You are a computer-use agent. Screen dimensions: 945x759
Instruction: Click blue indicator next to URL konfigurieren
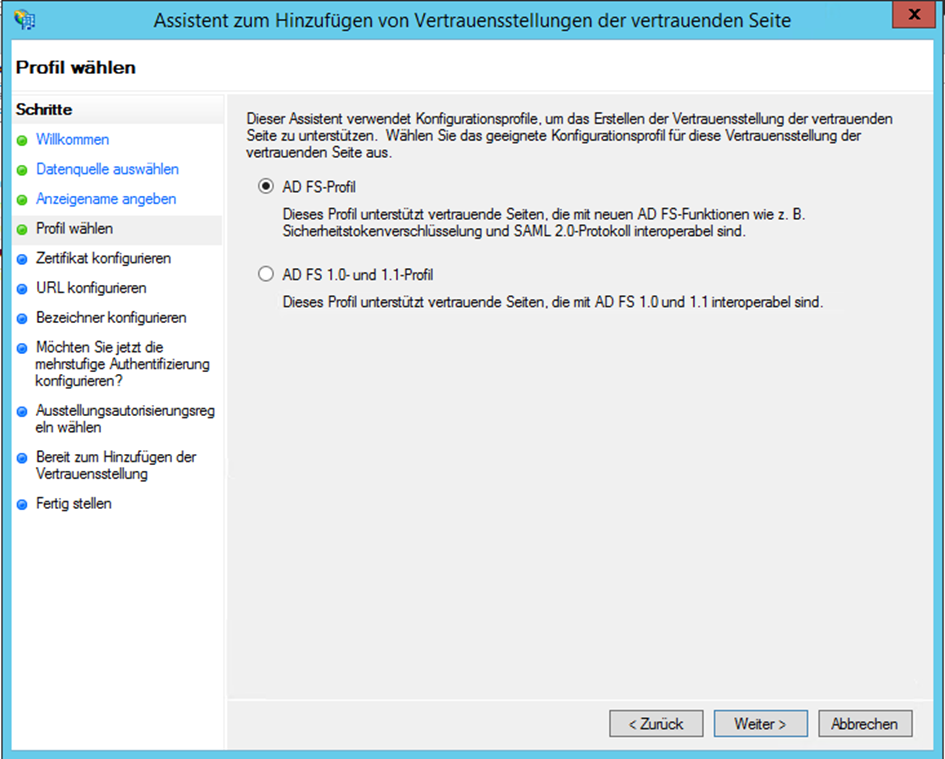pyautogui.click(x=26, y=286)
